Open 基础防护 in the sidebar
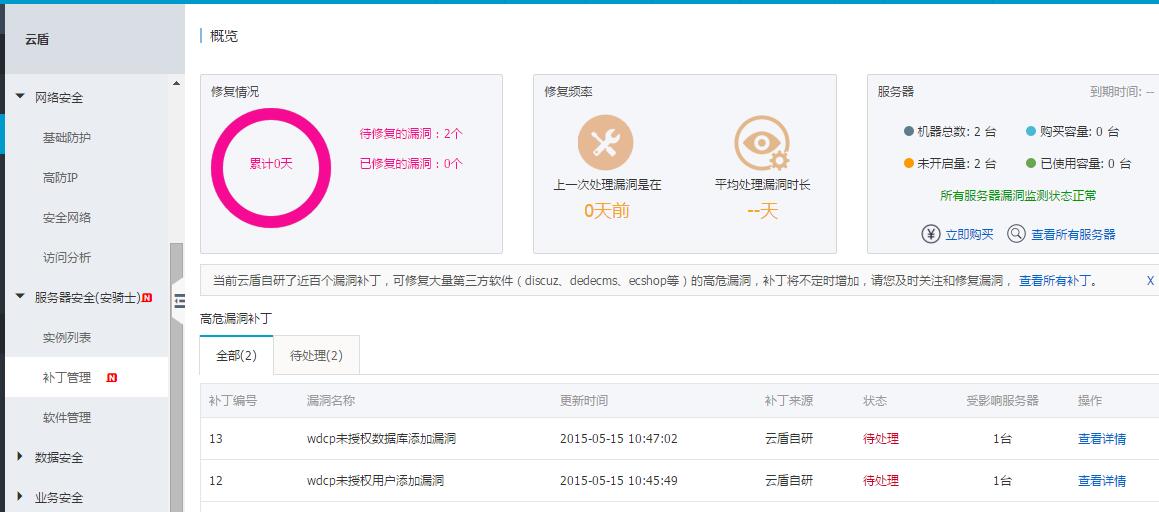The image size is (1159, 512). point(67,138)
